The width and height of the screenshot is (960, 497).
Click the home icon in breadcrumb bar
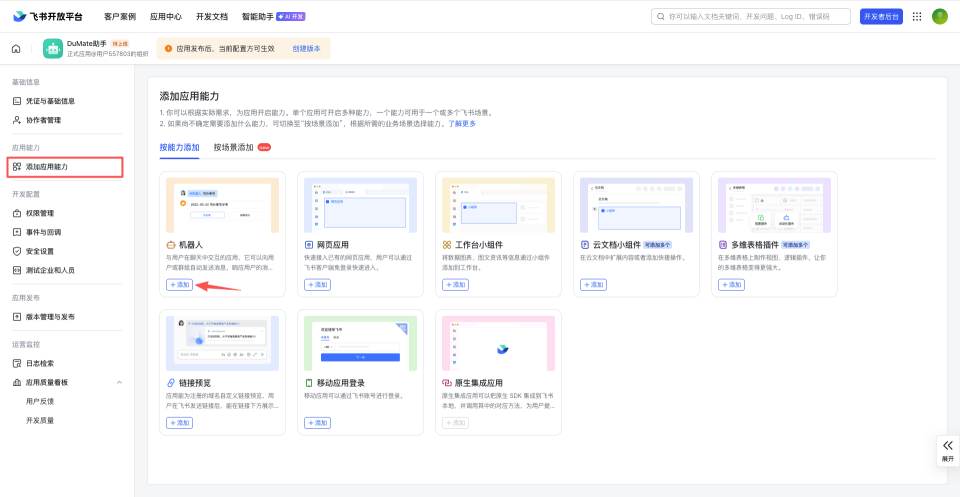coord(16,48)
